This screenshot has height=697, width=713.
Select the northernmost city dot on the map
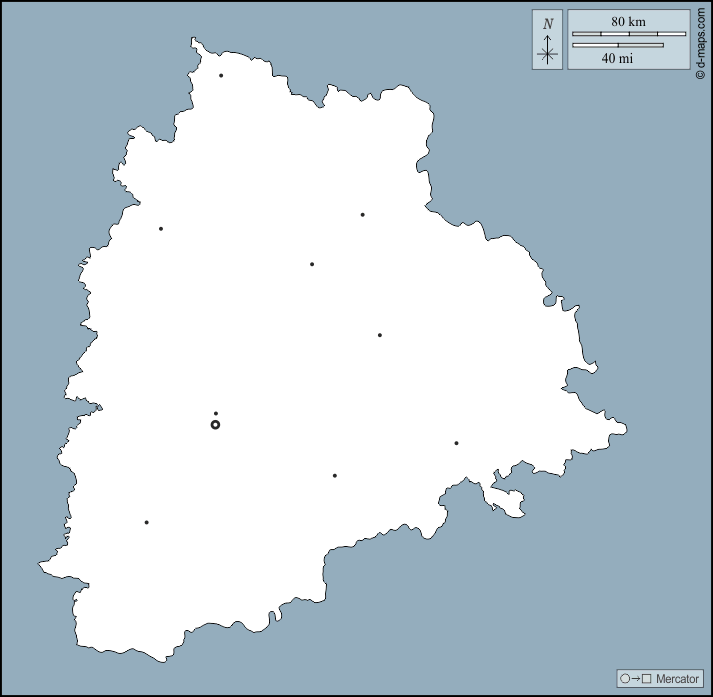pyautogui.click(x=221, y=75)
